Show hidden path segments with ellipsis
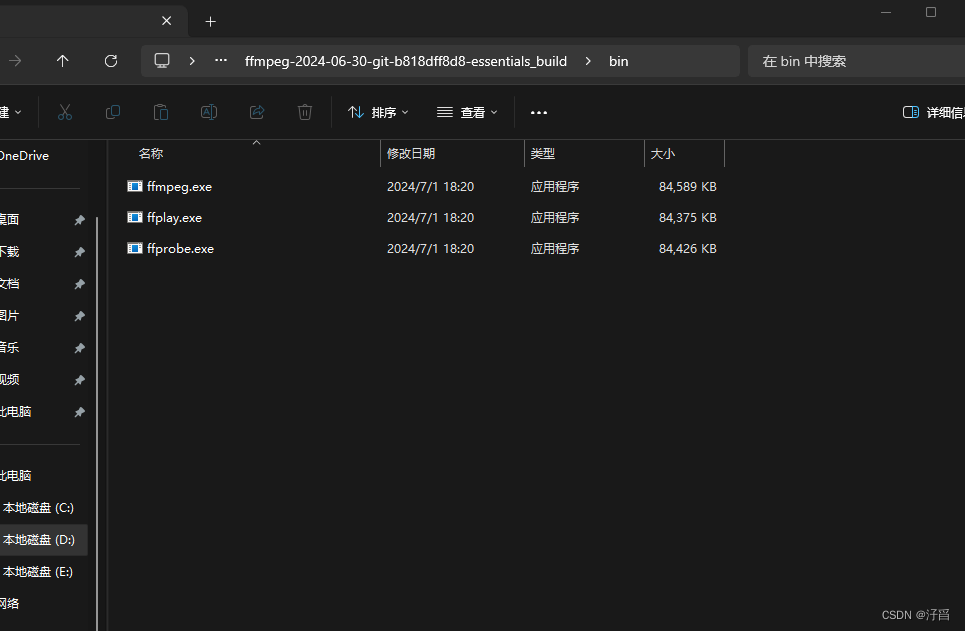The image size is (965, 631). (x=221, y=60)
